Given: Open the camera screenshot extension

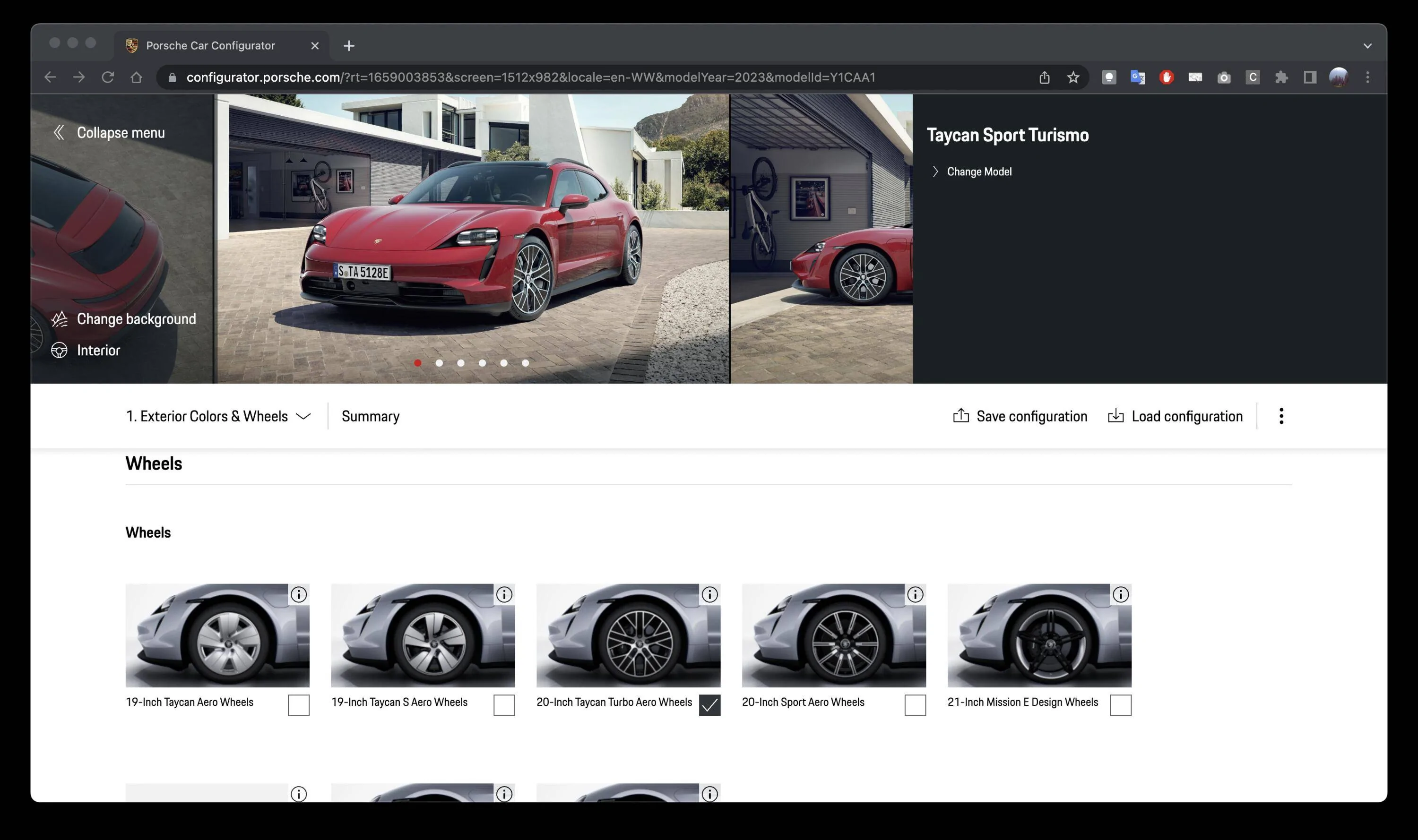Looking at the screenshot, I should click(1224, 77).
